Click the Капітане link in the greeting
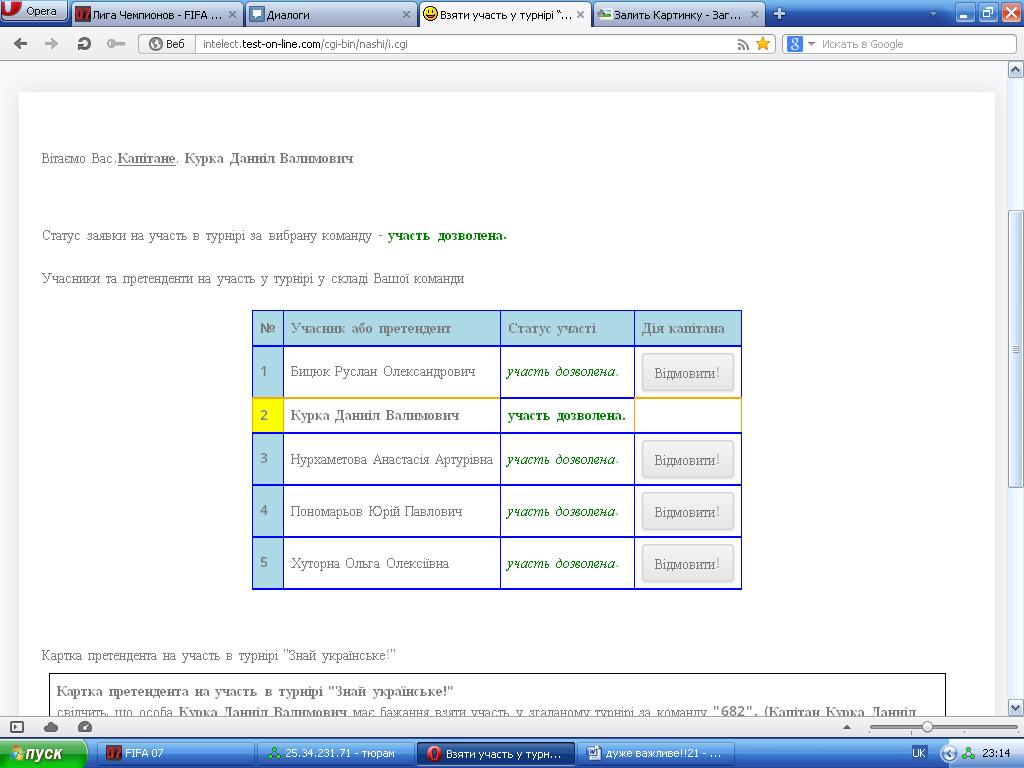 click(146, 158)
